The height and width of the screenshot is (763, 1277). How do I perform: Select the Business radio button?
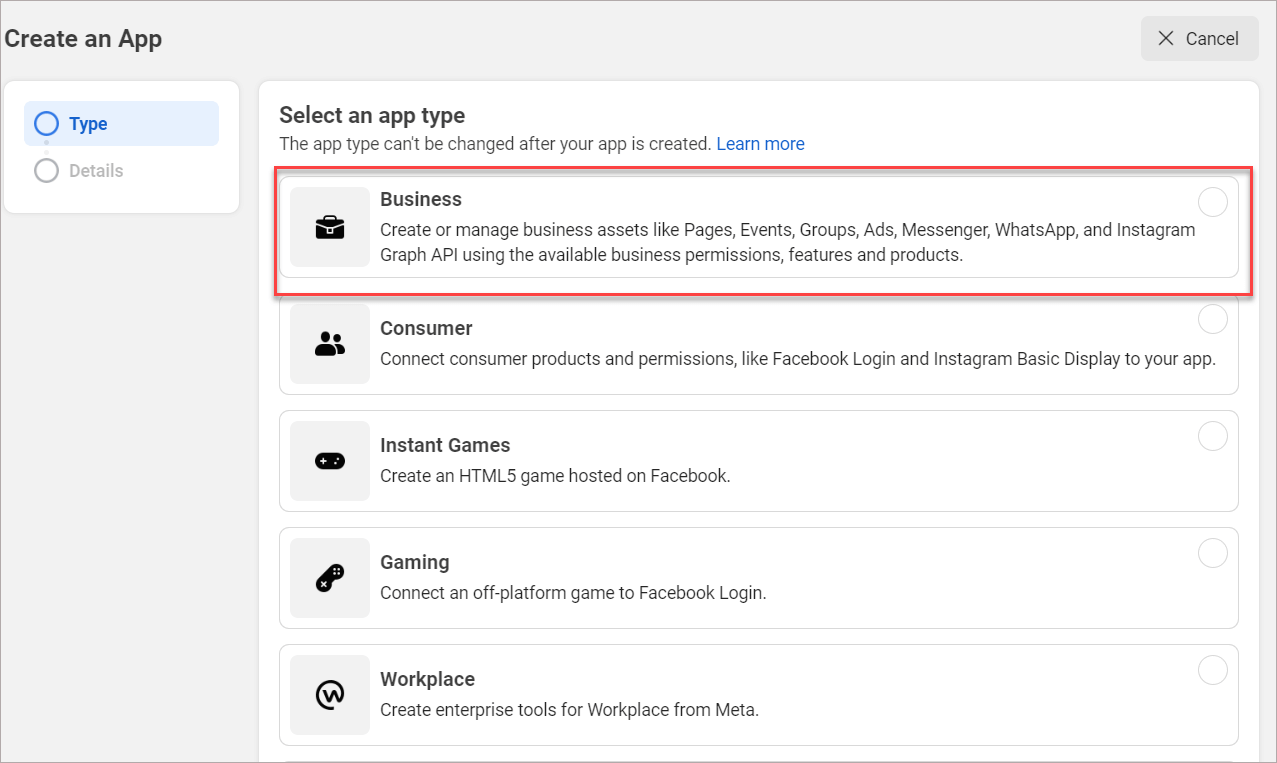1213,202
